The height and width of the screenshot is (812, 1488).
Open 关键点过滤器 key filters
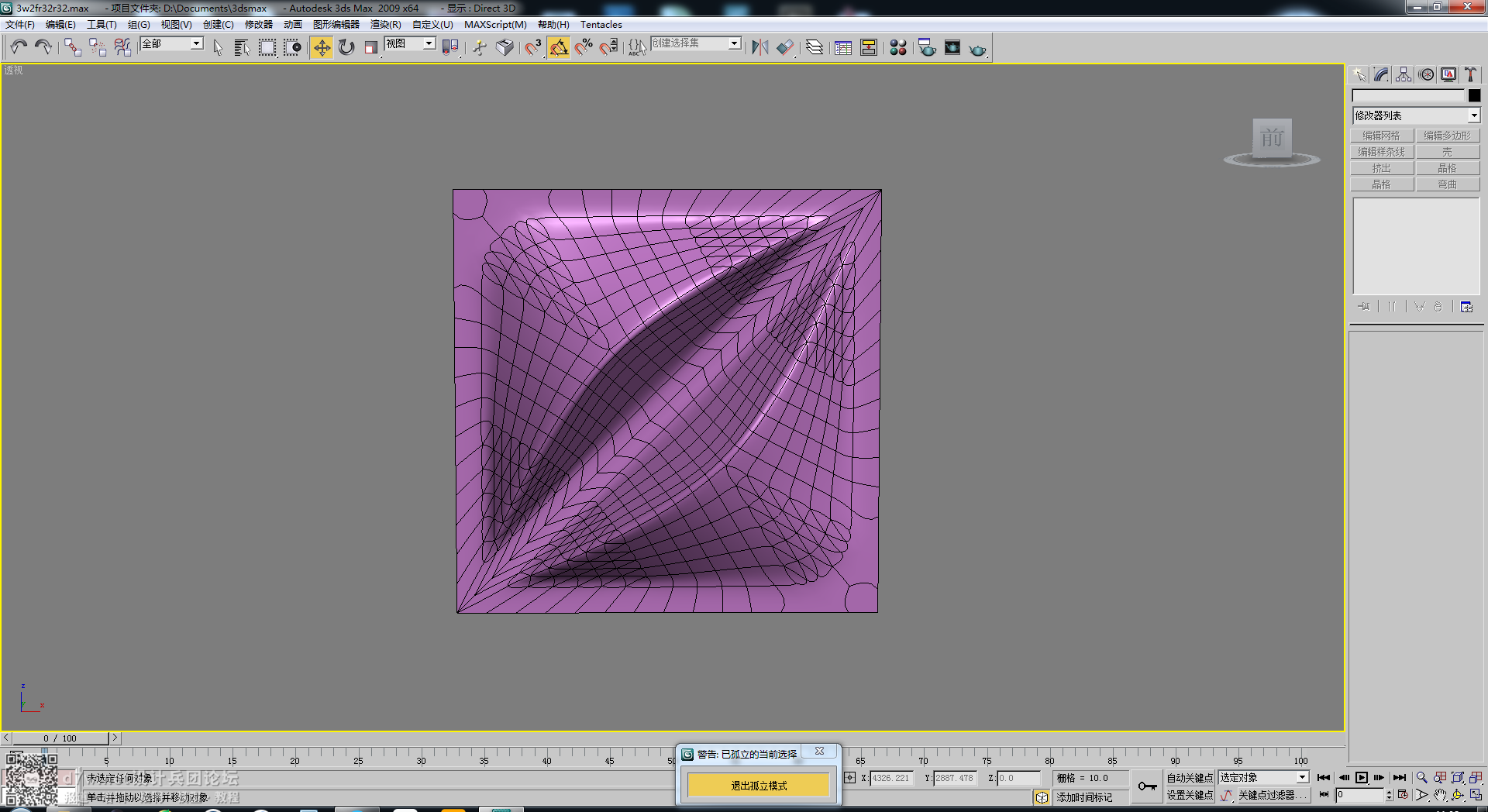(x=1273, y=795)
